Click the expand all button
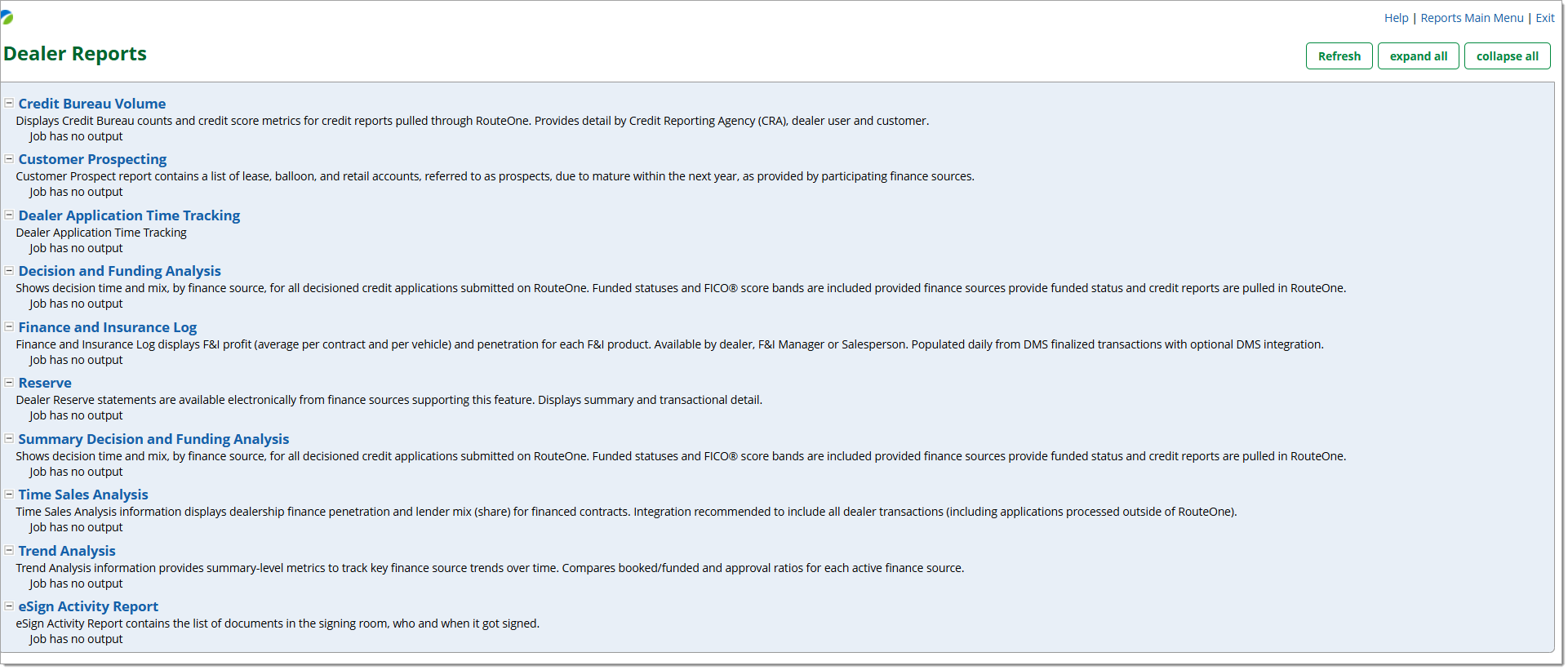The width and height of the screenshot is (1568, 670). click(x=1418, y=56)
